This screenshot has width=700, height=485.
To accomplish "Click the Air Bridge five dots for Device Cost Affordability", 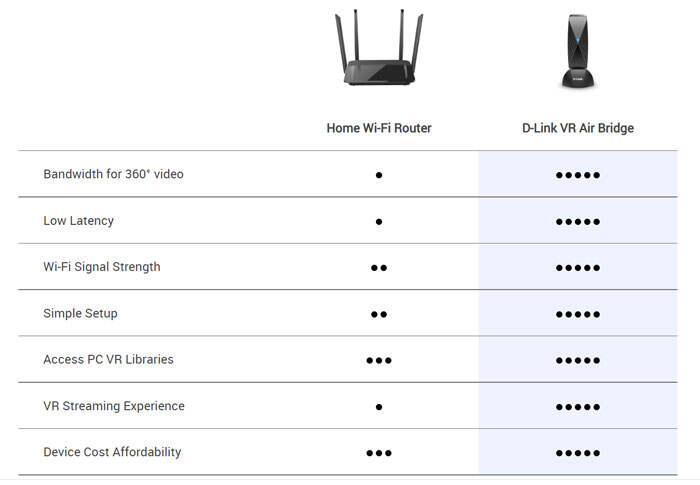I will (x=578, y=453).
